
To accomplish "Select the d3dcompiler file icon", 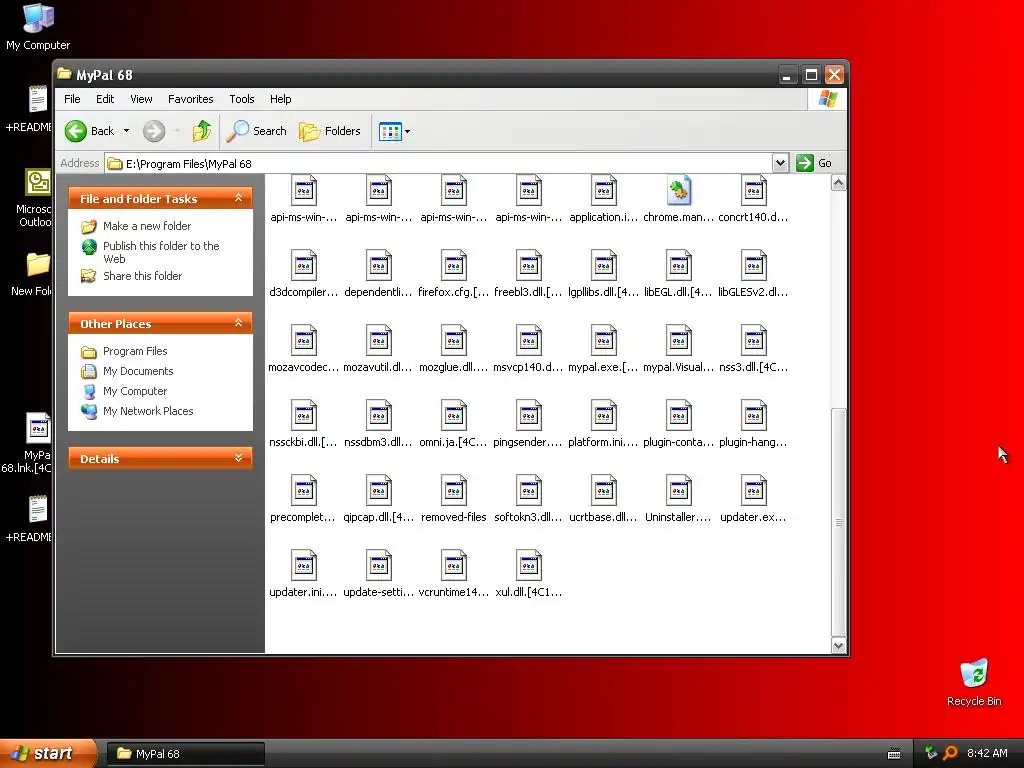I will click(x=304, y=266).
